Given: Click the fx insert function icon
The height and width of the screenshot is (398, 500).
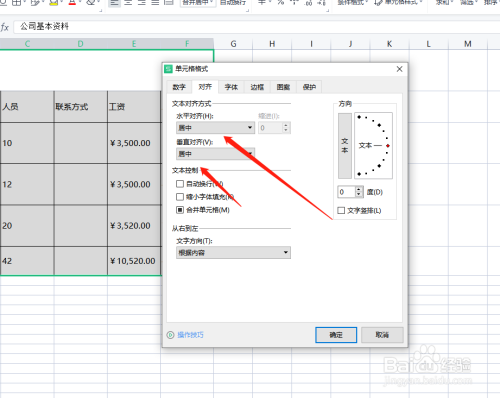Looking at the screenshot, I should coord(5,27).
